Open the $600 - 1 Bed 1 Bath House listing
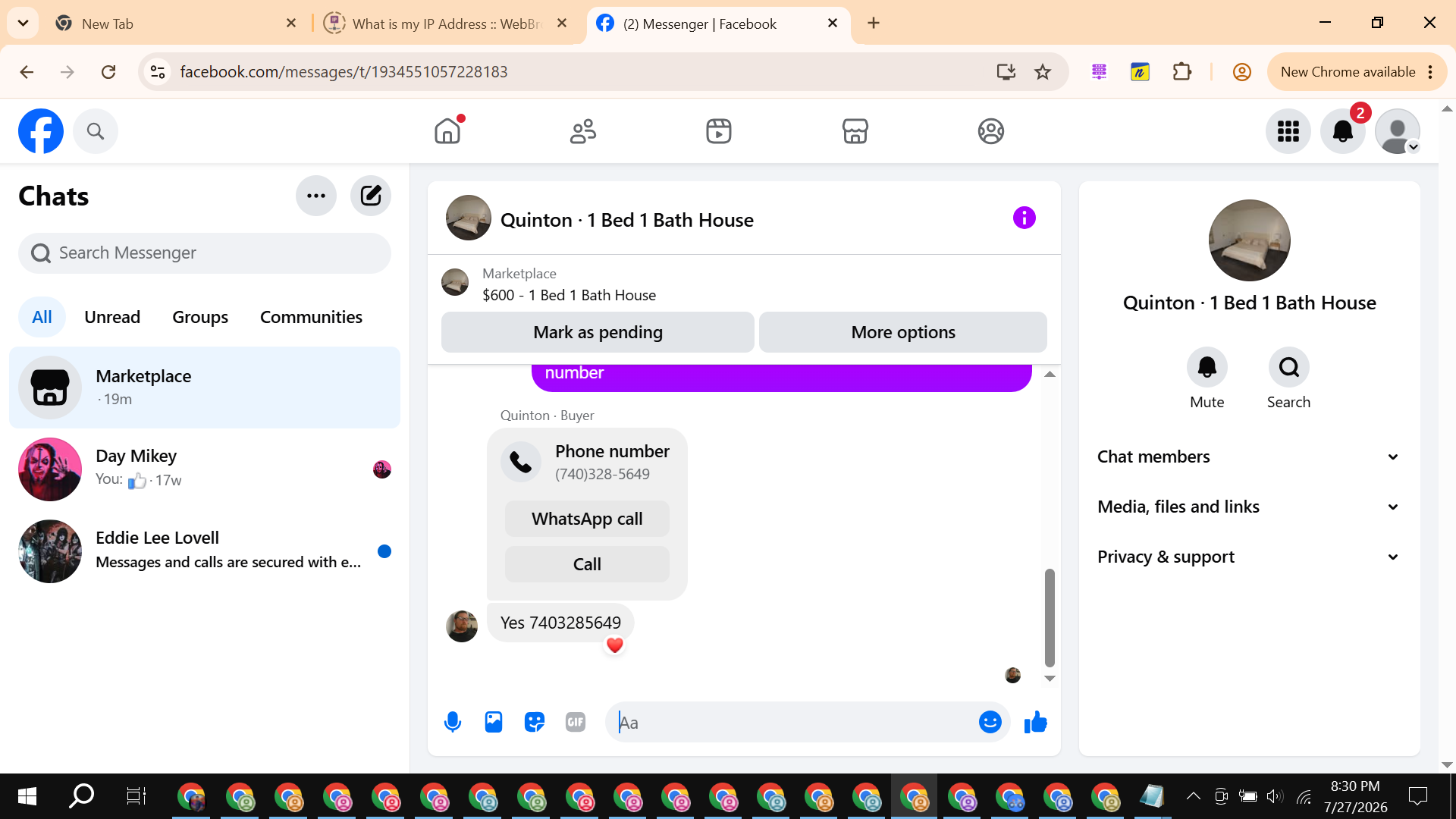 tap(569, 295)
